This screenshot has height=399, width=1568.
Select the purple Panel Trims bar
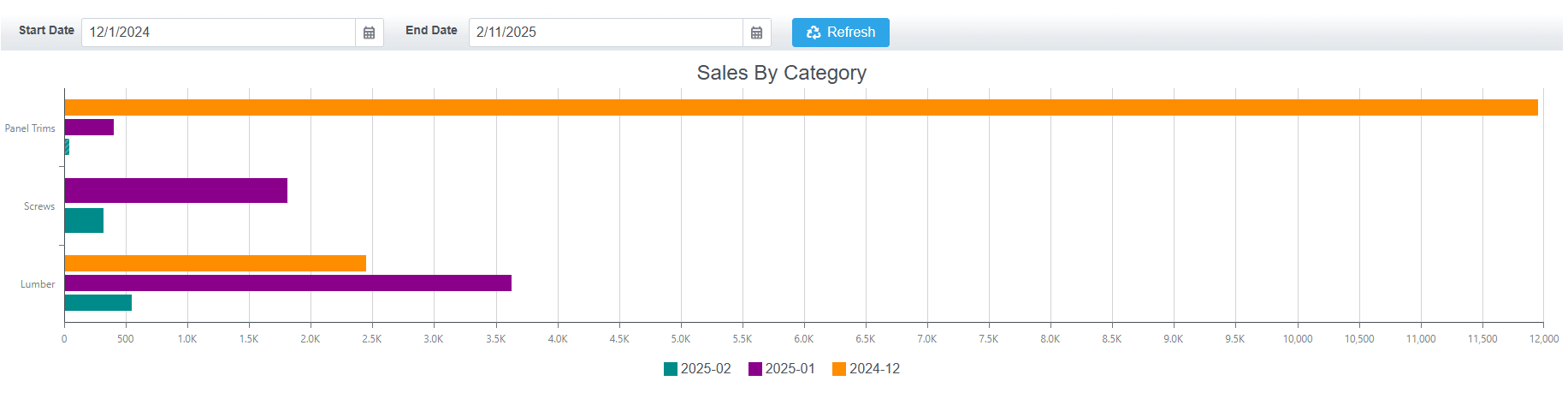pos(89,128)
